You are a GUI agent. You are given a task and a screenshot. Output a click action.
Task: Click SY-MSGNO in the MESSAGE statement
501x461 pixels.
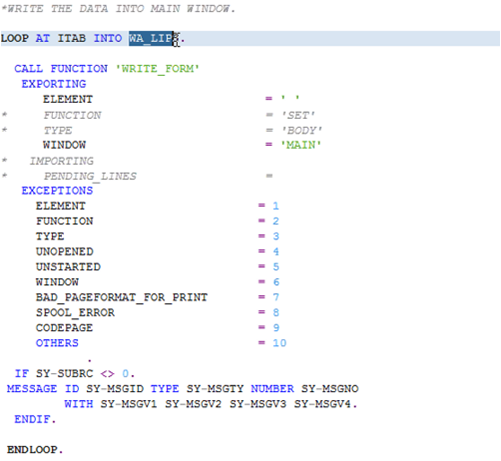tap(330, 389)
